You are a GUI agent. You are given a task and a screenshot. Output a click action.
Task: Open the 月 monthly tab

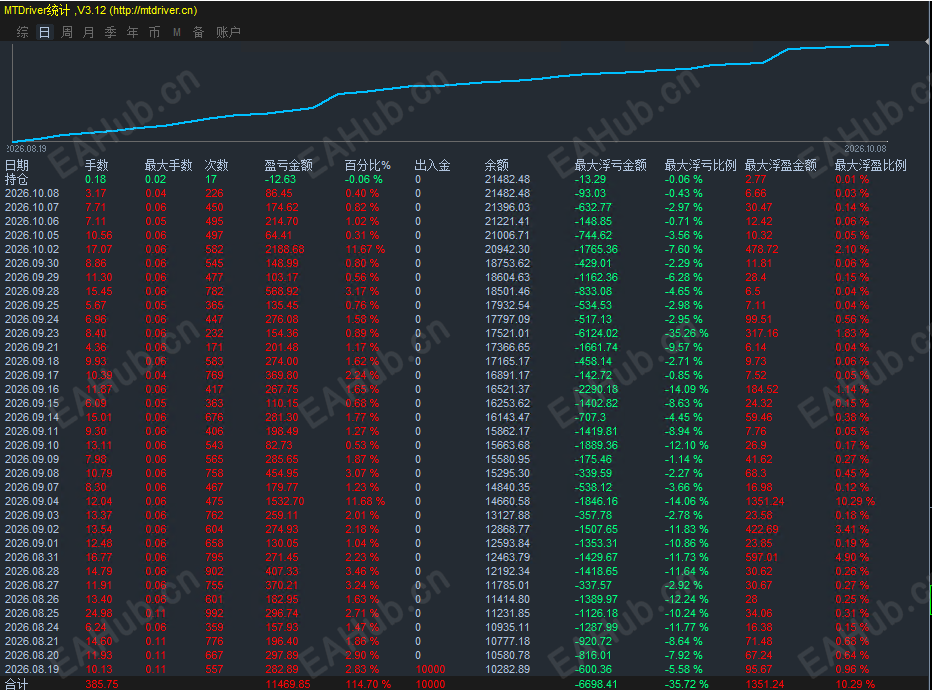click(x=89, y=32)
